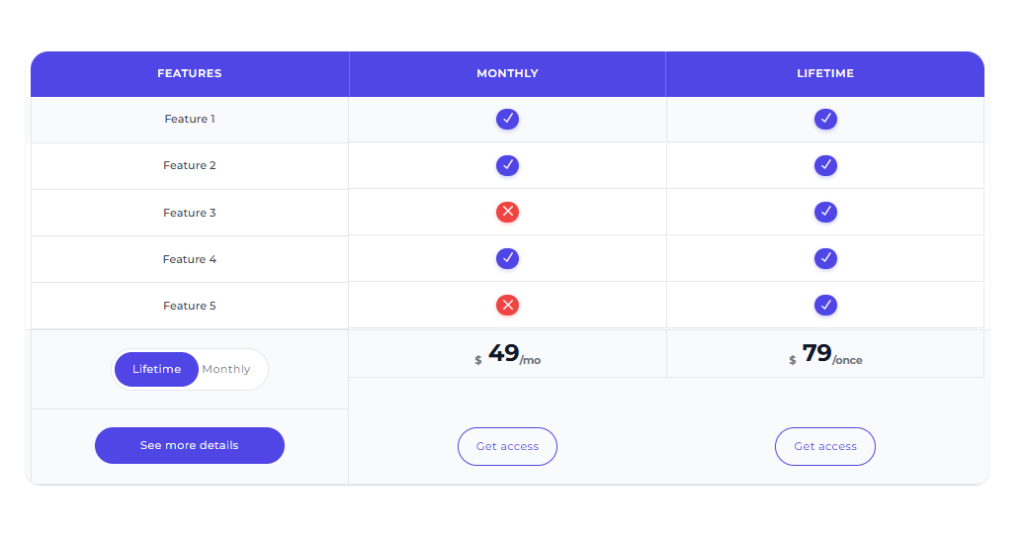Select the Lifetime option in the toggle
Viewport: 1024px width, 541px height.
157,369
